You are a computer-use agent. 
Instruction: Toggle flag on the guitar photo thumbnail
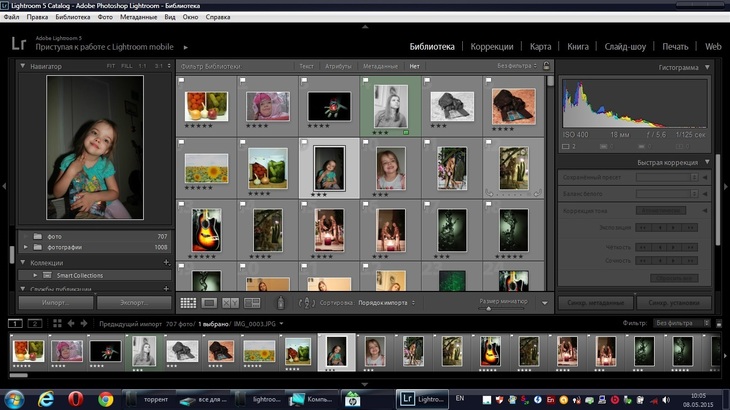pos(181,204)
